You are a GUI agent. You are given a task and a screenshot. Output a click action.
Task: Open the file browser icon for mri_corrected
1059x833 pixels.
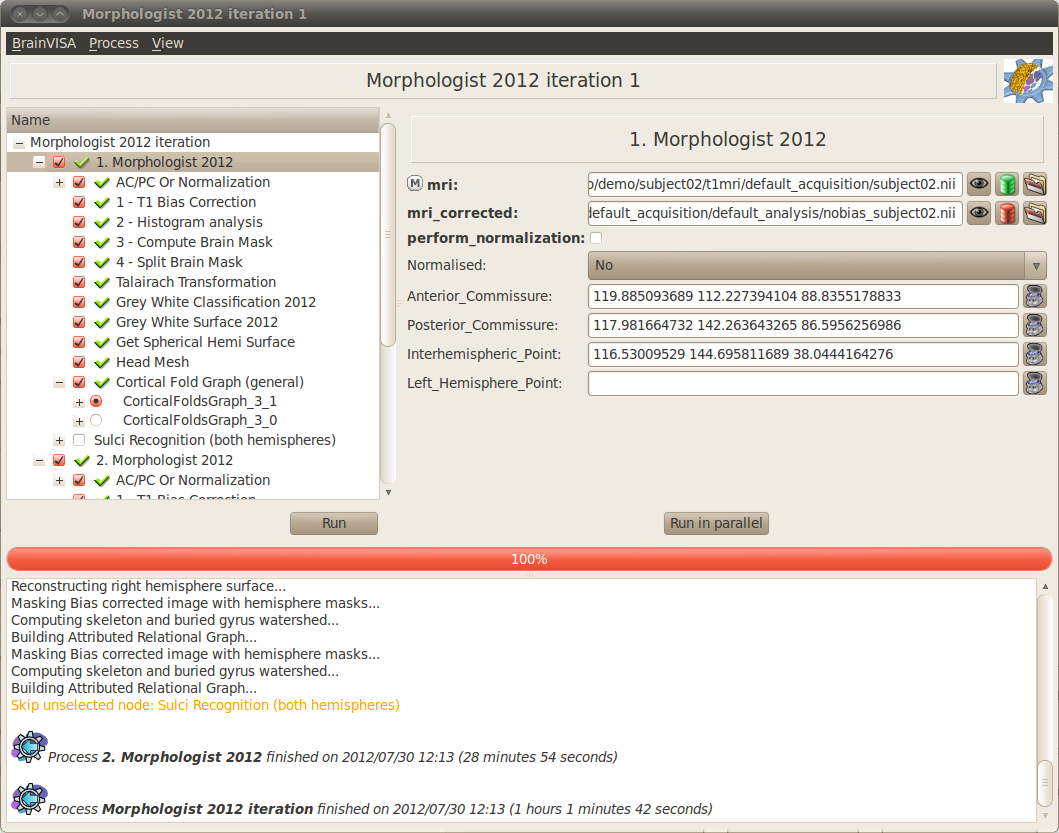pos(1034,213)
